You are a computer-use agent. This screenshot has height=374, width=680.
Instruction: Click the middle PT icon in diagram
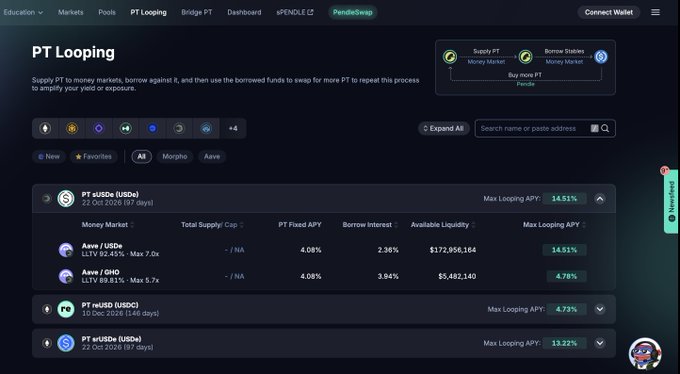(x=525, y=56)
